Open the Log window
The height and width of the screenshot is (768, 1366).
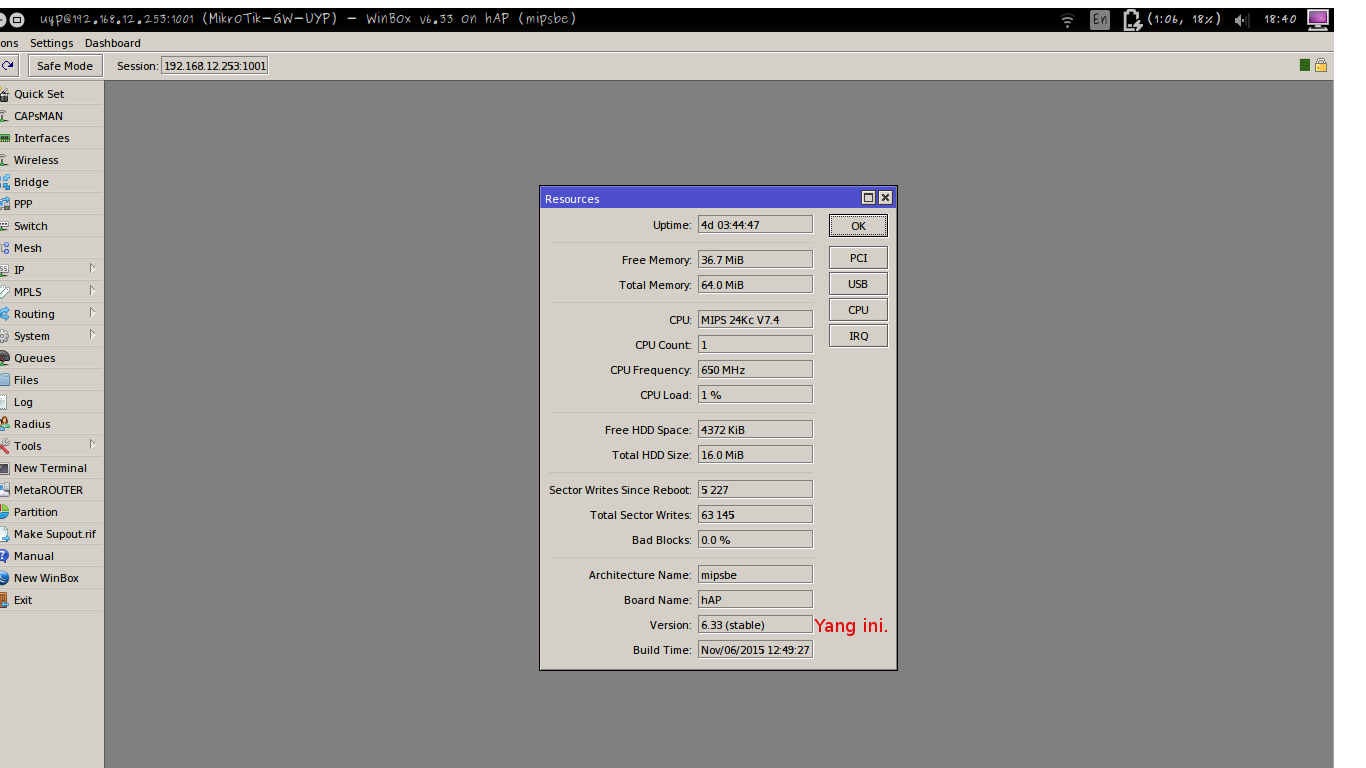[51, 402]
